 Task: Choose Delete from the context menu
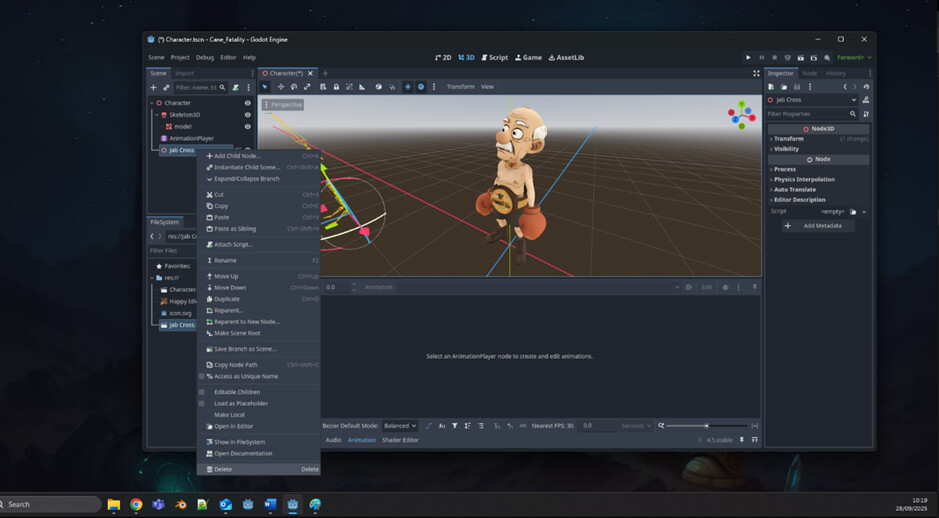click(223, 469)
